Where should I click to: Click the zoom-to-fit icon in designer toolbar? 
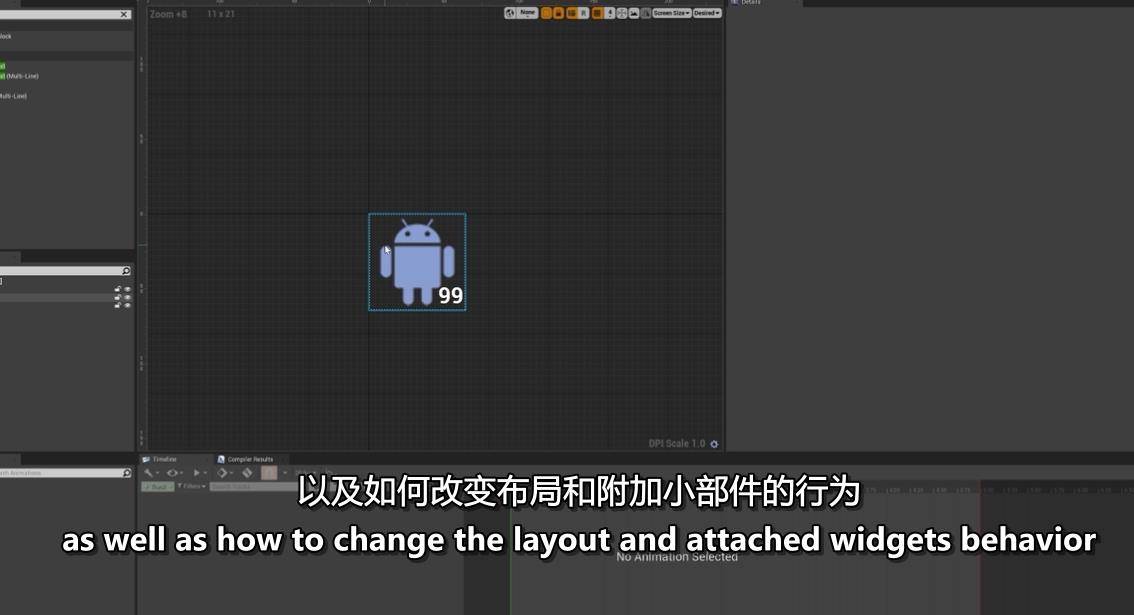pyautogui.click(x=620, y=13)
